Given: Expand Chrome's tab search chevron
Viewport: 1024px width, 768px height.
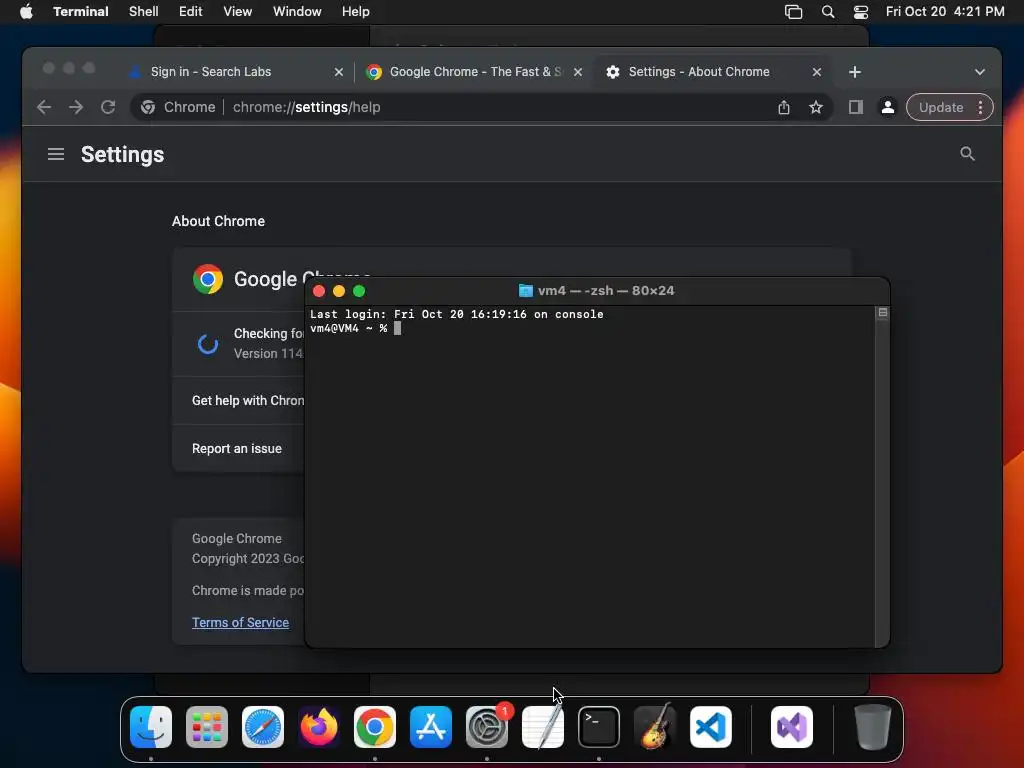Looking at the screenshot, I should pos(980,72).
